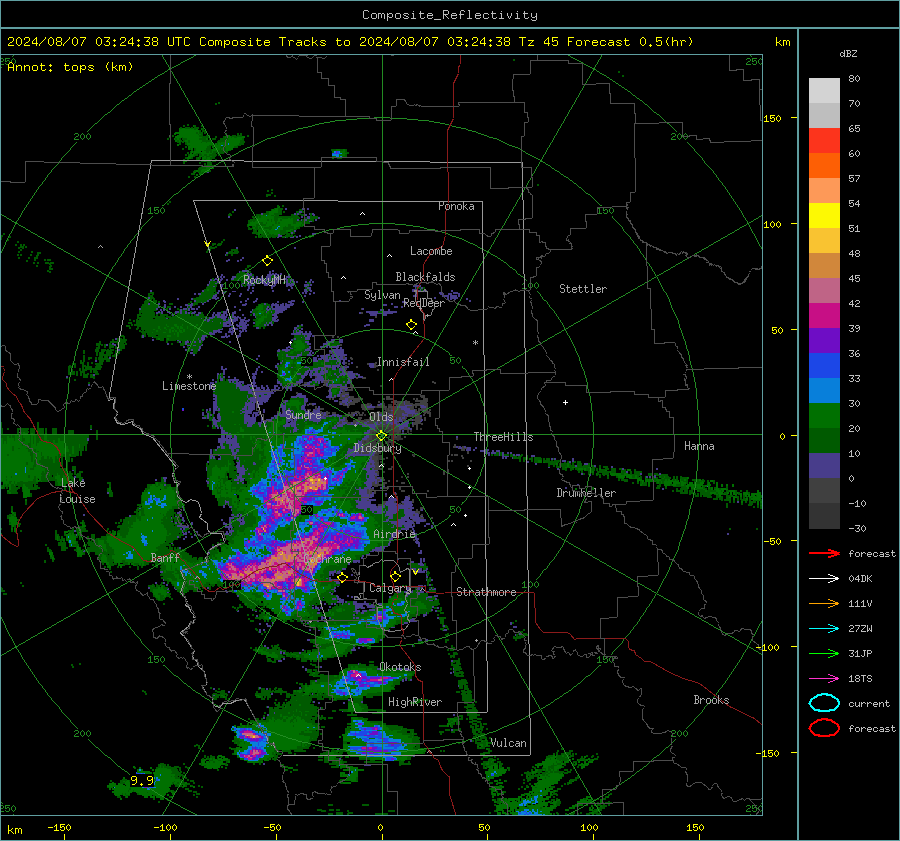The width and height of the screenshot is (900, 841).
Task: Select the bright yellow swatch in the dBZ scale
Action: click(x=824, y=216)
